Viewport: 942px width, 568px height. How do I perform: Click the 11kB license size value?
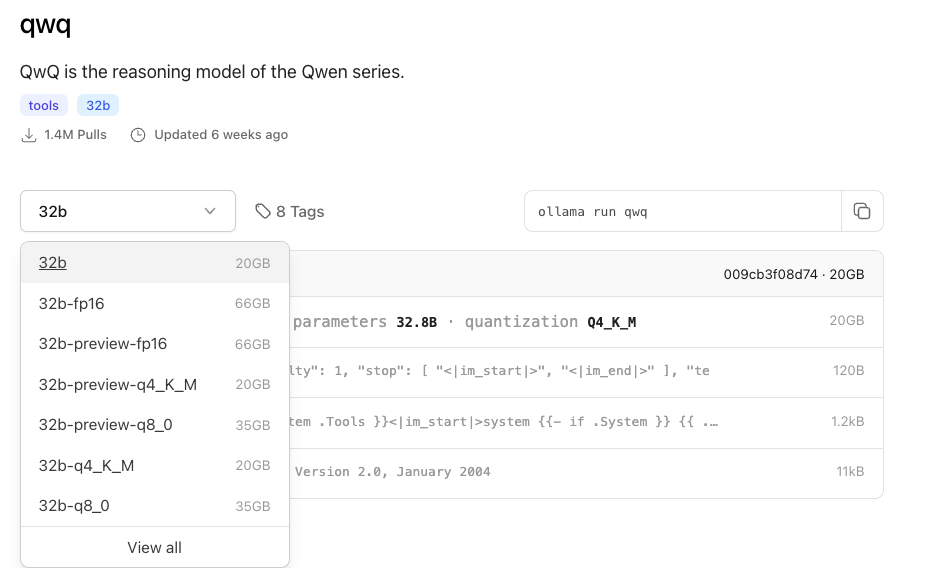(x=850, y=472)
